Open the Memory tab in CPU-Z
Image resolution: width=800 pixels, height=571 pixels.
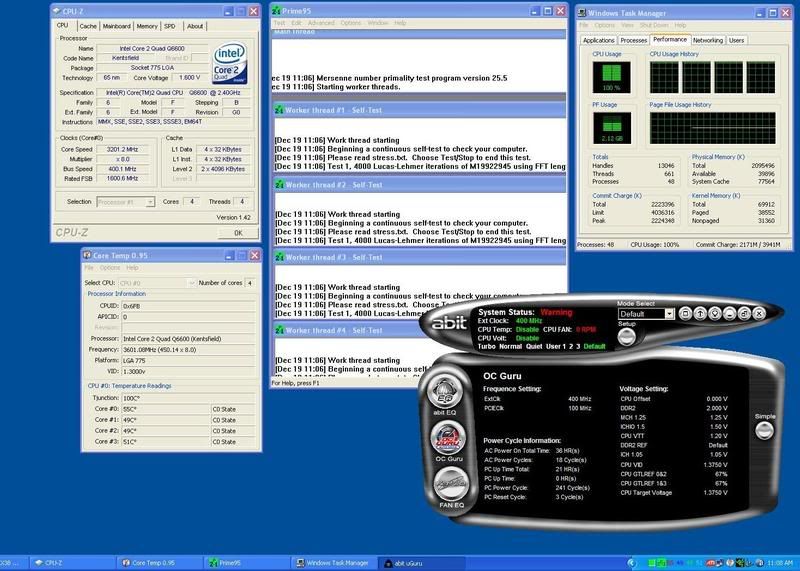[147, 26]
